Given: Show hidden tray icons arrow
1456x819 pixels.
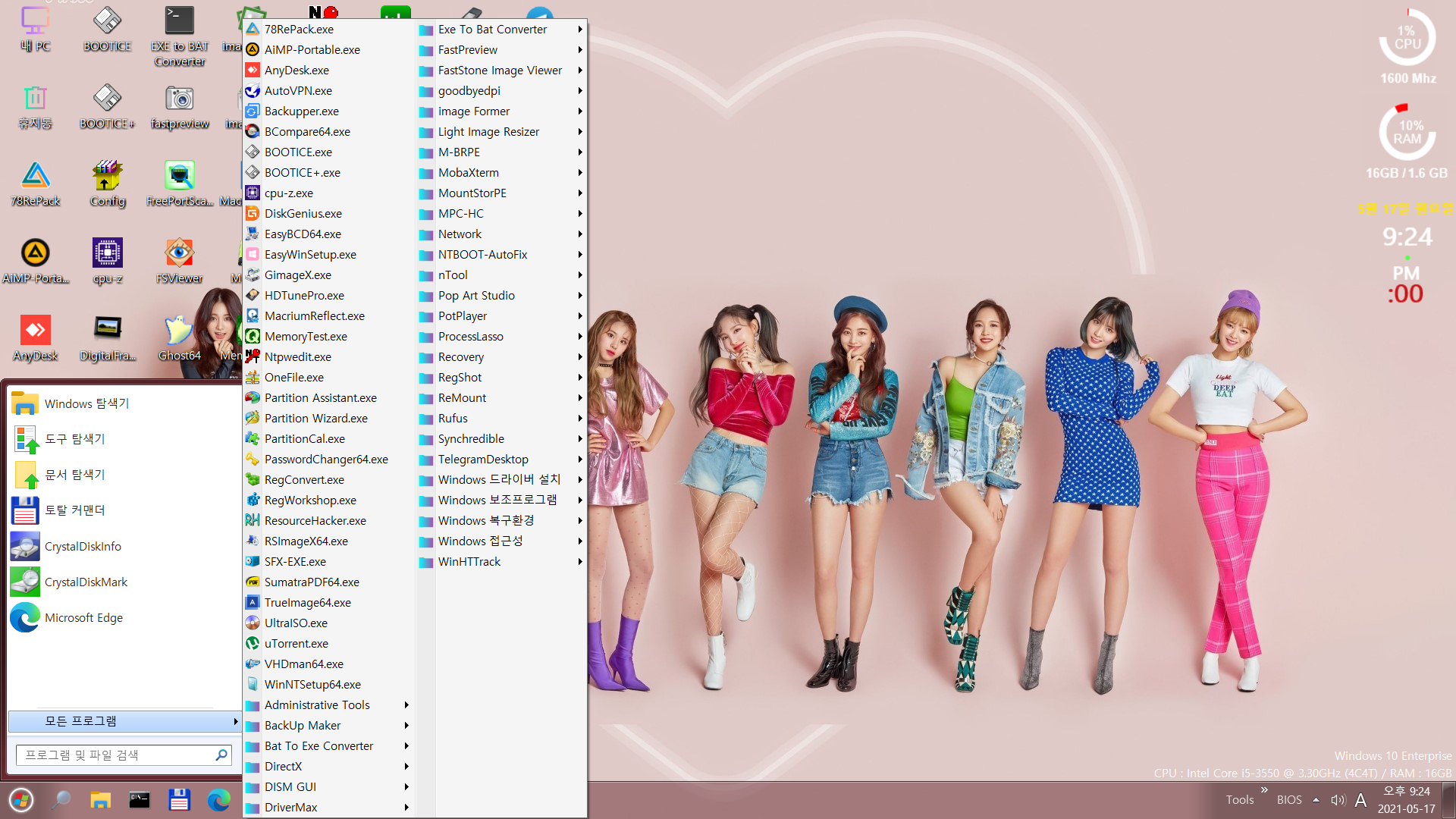Looking at the screenshot, I should coord(1316,800).
